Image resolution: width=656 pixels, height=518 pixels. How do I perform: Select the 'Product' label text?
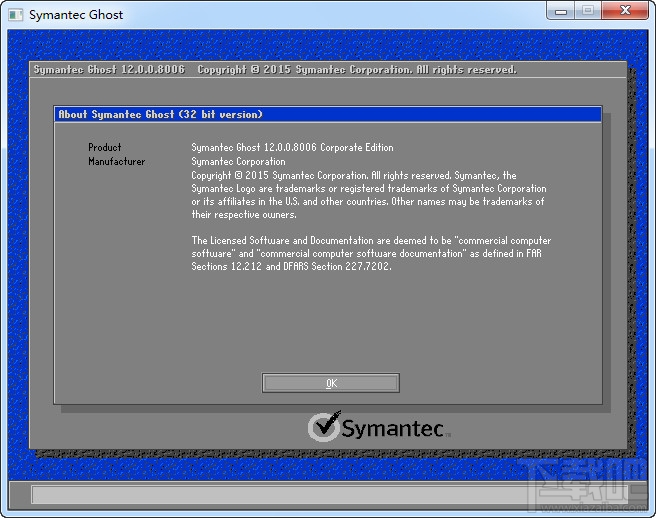click(x=105, y=147)
